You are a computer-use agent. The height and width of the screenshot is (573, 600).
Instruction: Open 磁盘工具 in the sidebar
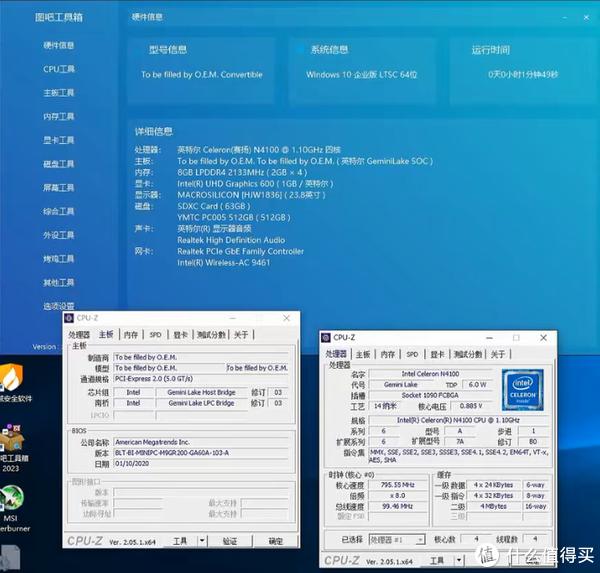(59, 164)
